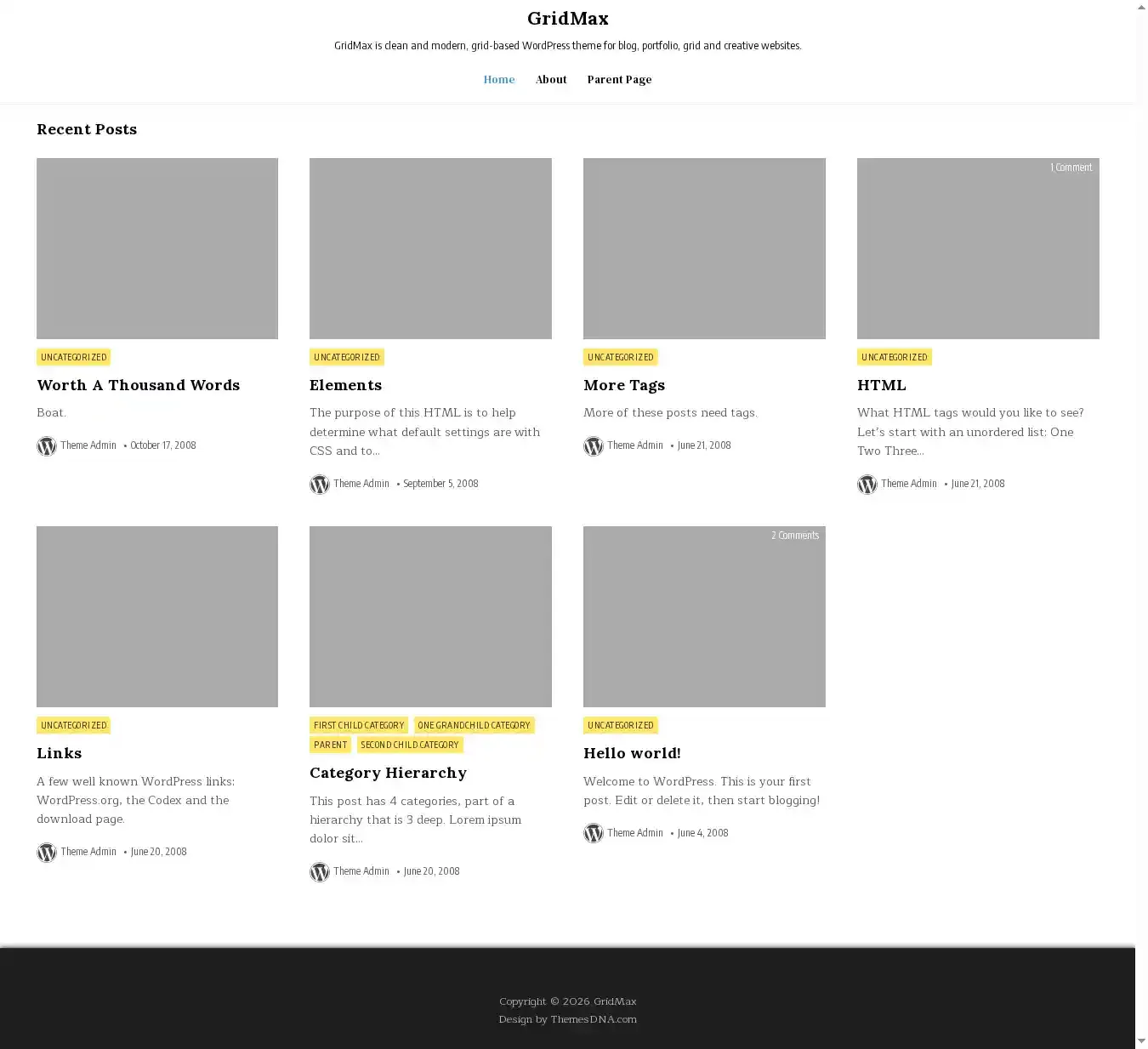Viewport: 1148px width, 1049px height.
Task: Click the WordPress avatar beside September 5, 2008
Action: pyautogui.click(x=320, y=484)
